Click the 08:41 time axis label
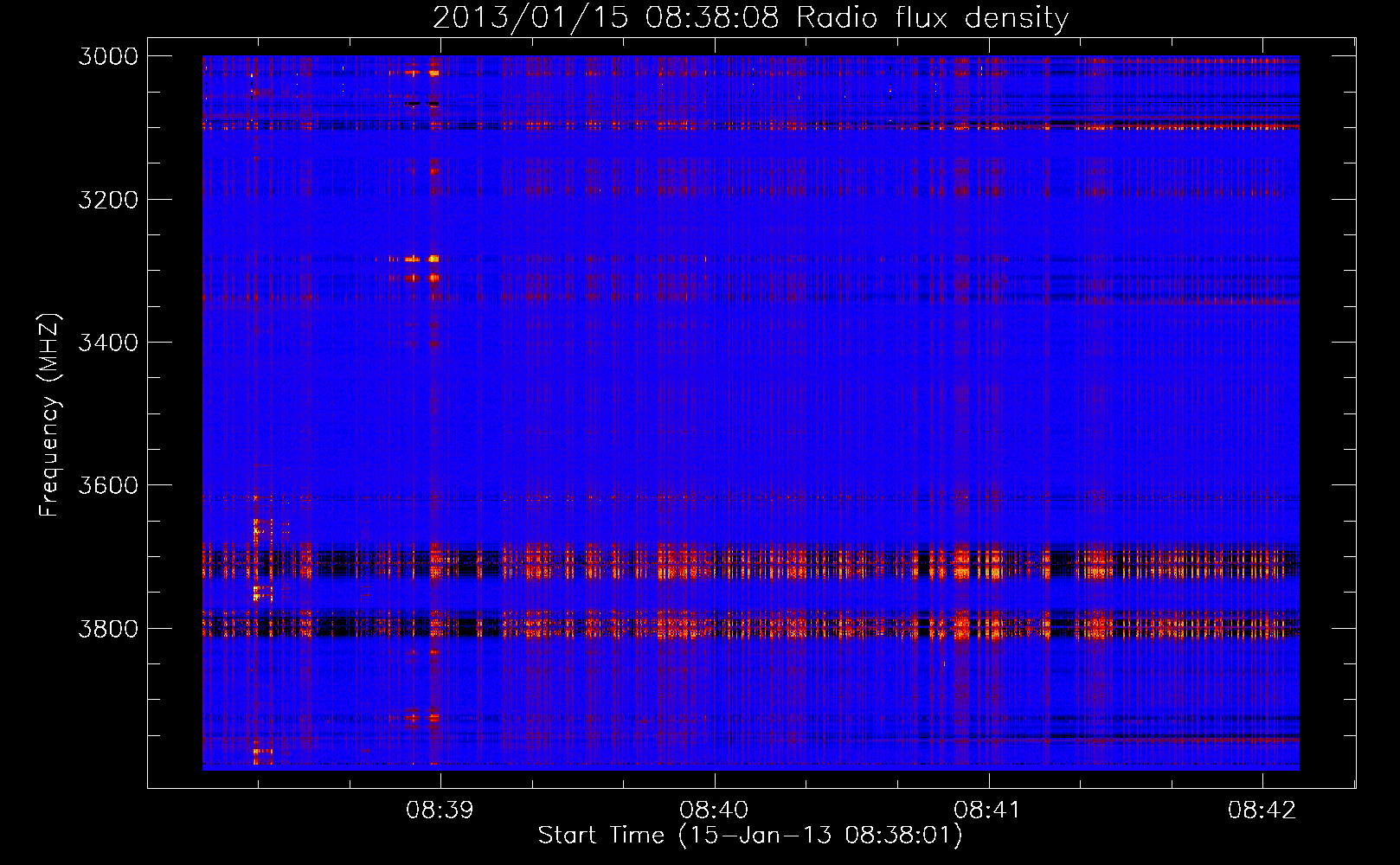 [987, 810]
